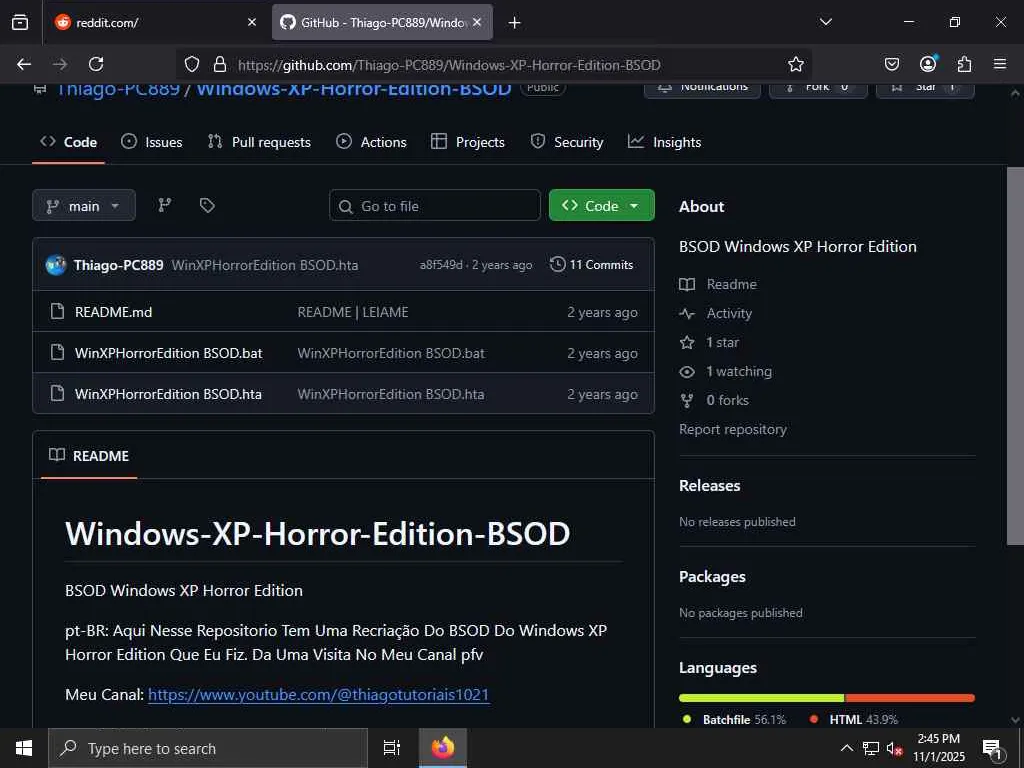Open the 1 watching link

click(726, 372)
